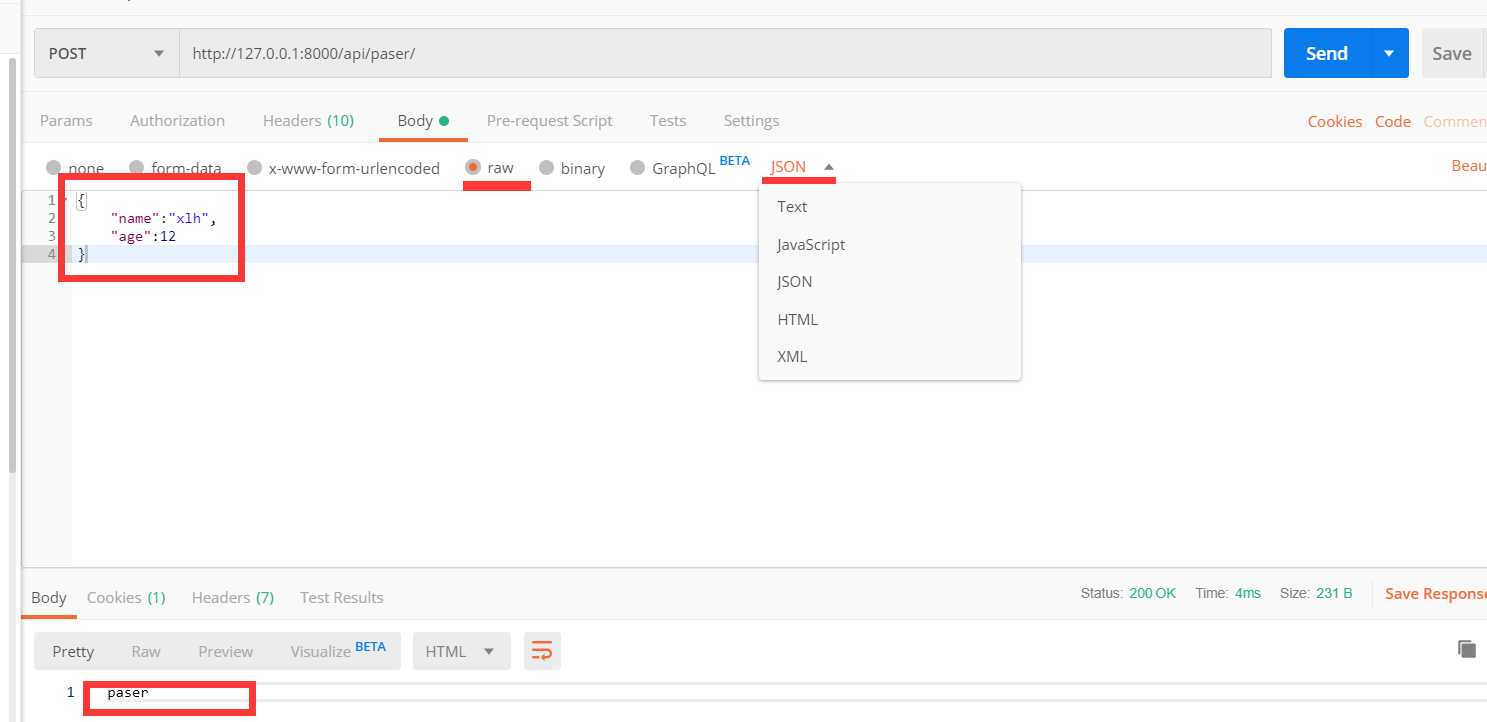Screen dimensions: 1487x722
Task: Open the response Cookies (1) tab
Action: click(126, 597)
